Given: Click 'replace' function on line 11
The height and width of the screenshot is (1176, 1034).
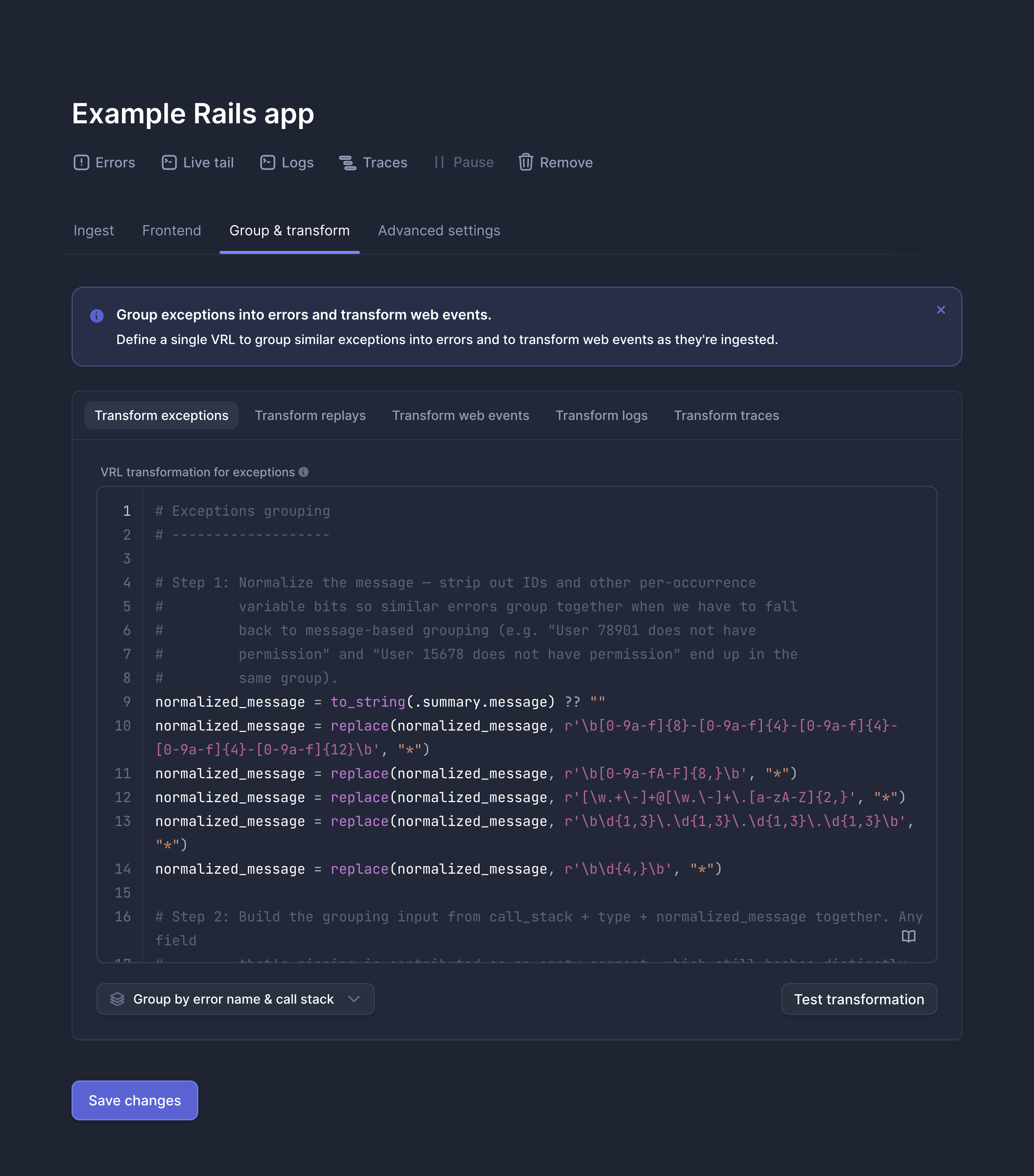Looking at the screenshot, I should coord(360,774).
